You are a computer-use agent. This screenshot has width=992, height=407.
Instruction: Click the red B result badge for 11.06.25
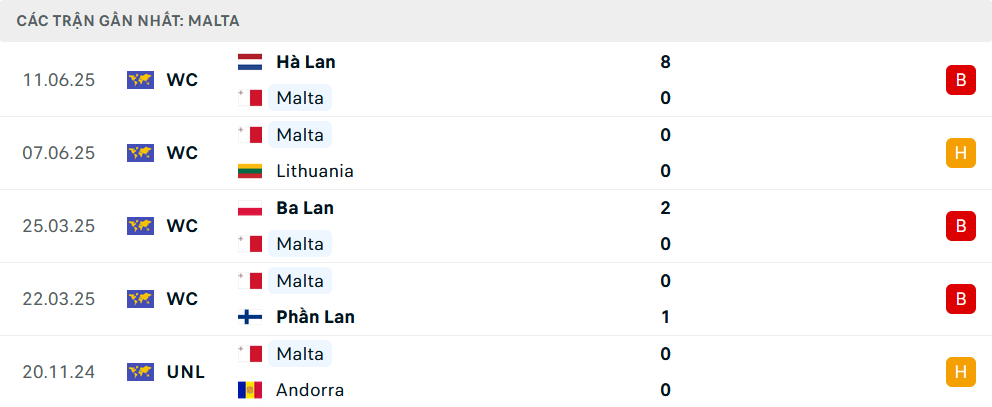(960, 80)
